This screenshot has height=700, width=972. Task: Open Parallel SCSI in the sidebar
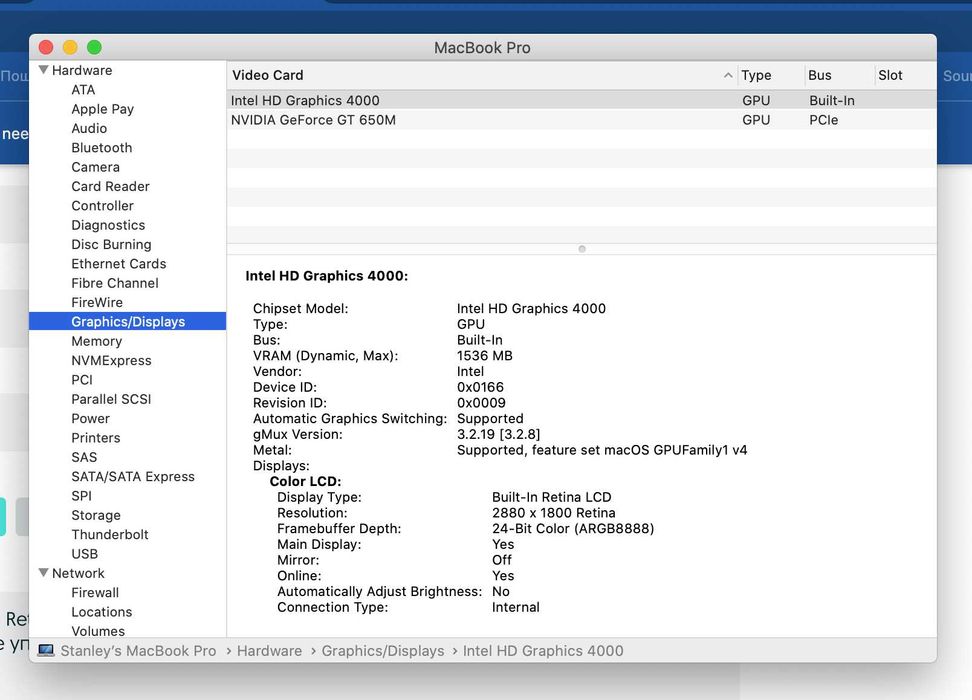tap(111, 399)
